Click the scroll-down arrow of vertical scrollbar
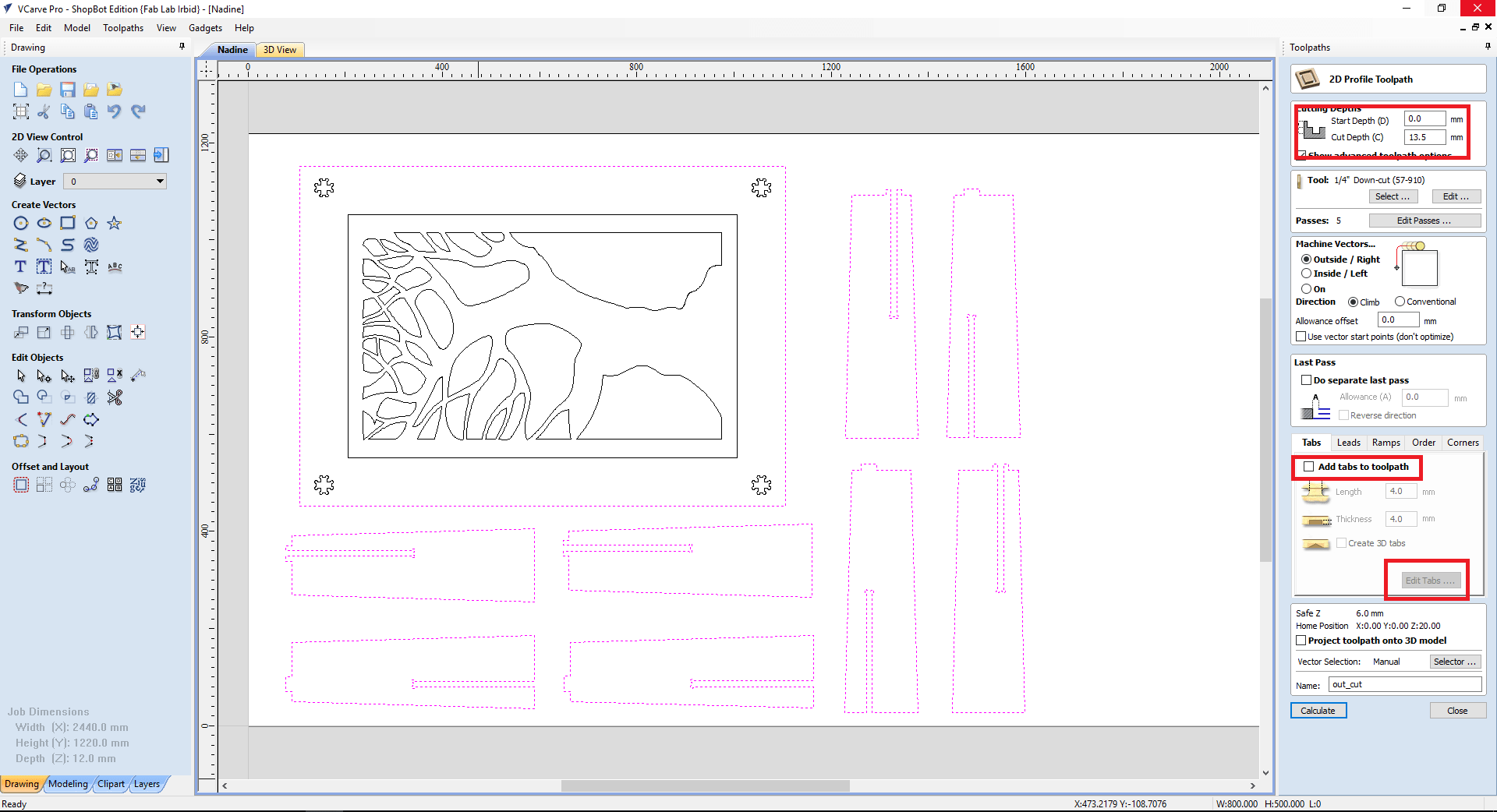The width and height of the screenshot is (1497, 812). 1266,773
